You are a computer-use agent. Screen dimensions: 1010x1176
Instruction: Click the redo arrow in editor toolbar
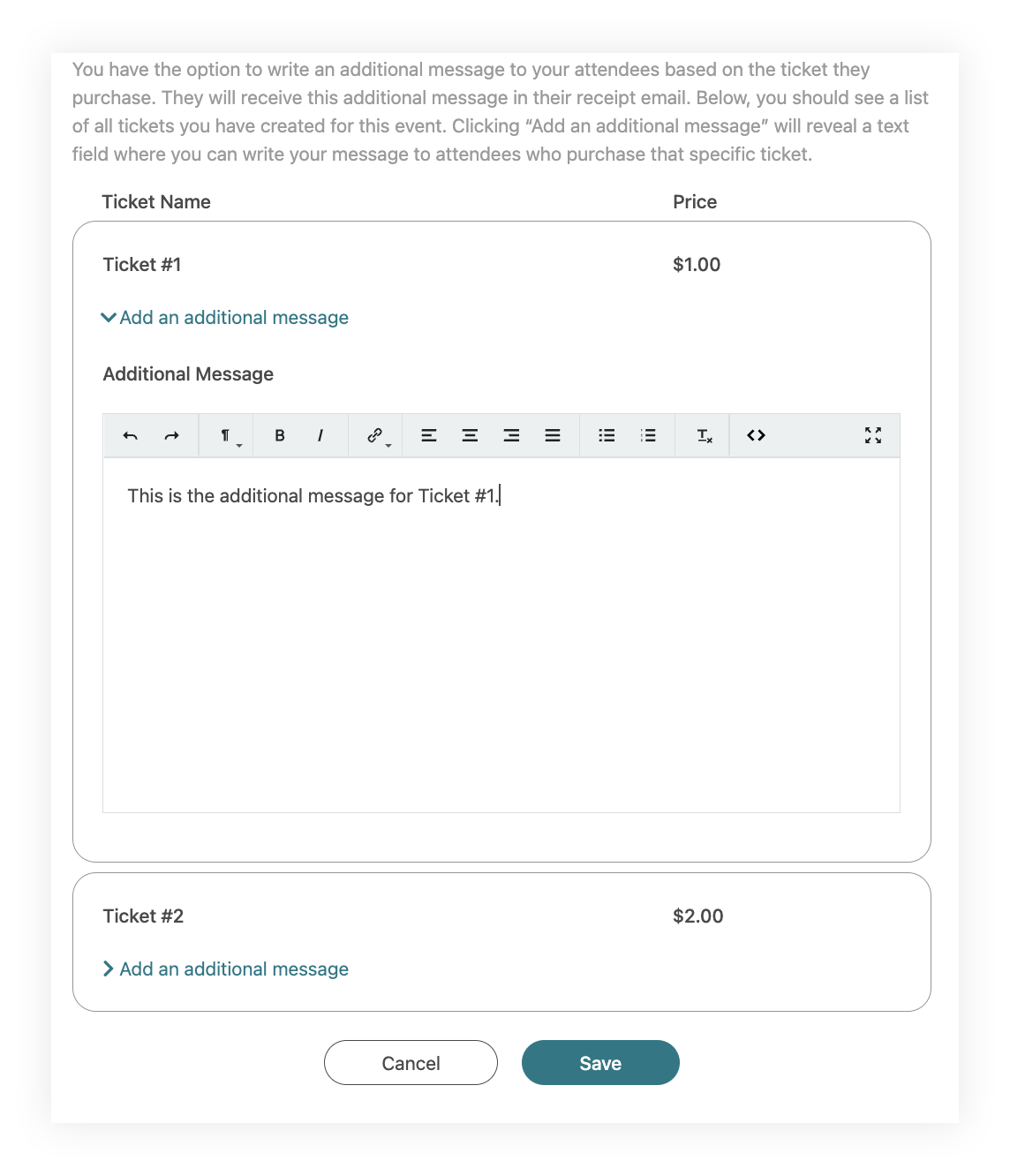tap(171, 435)
